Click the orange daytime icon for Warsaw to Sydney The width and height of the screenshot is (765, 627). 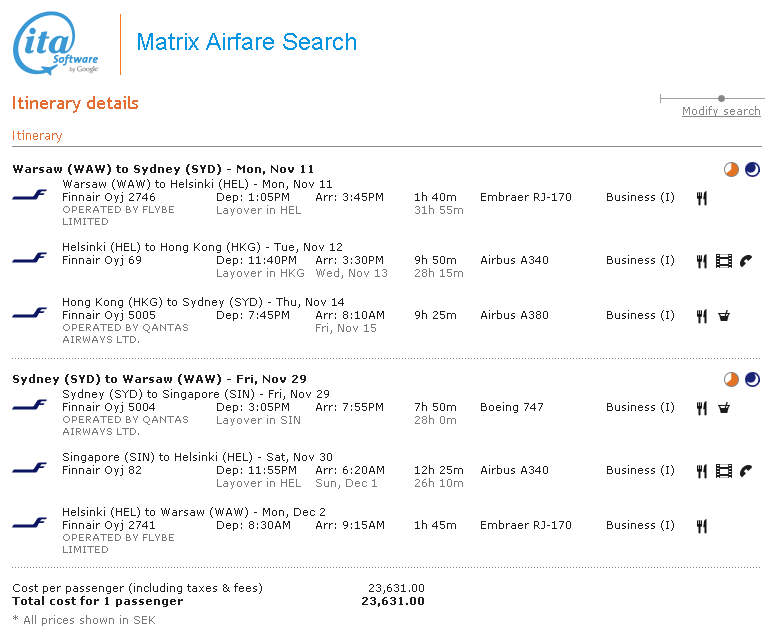[x=731, y=169]
